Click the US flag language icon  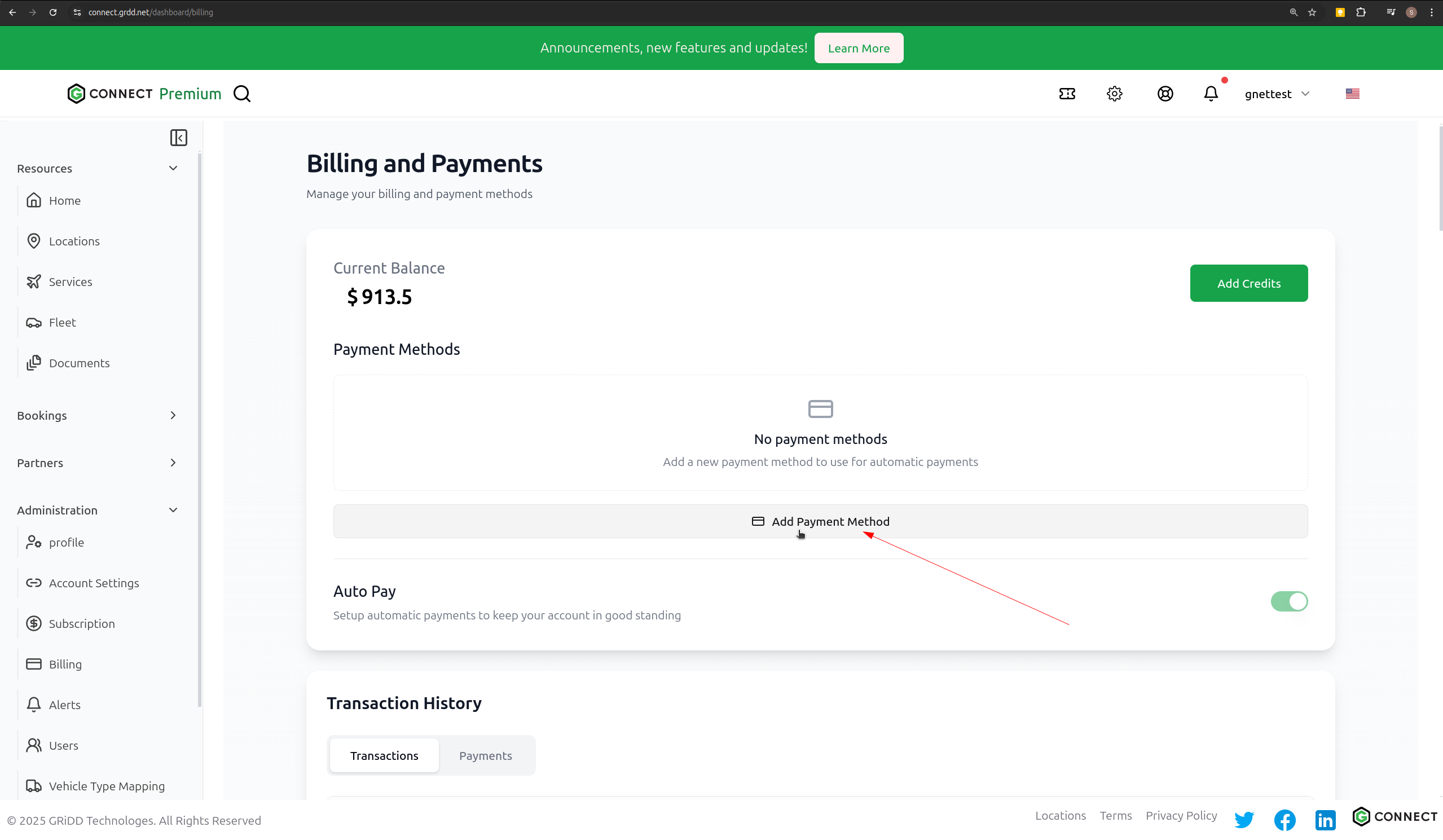pyautogui.click(x=1352, y=94)
